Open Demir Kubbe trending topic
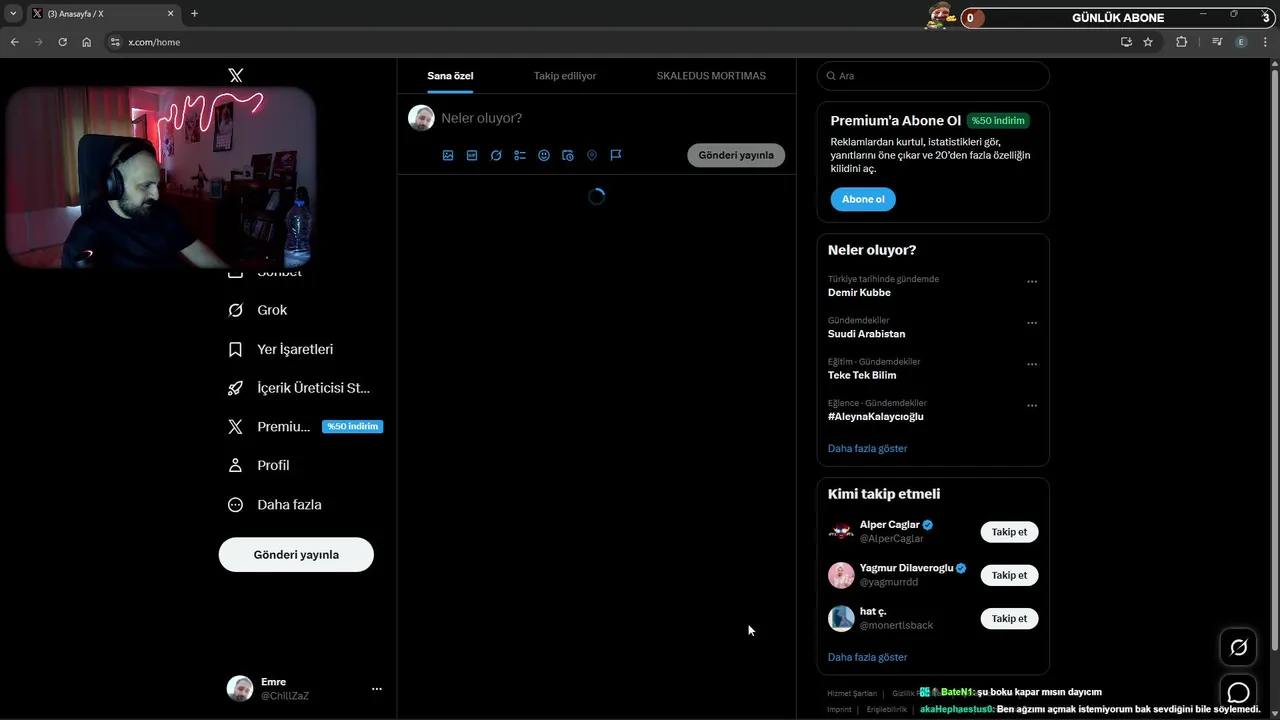The height and width of the screenshot is (720, 1280). click(859, 293)
